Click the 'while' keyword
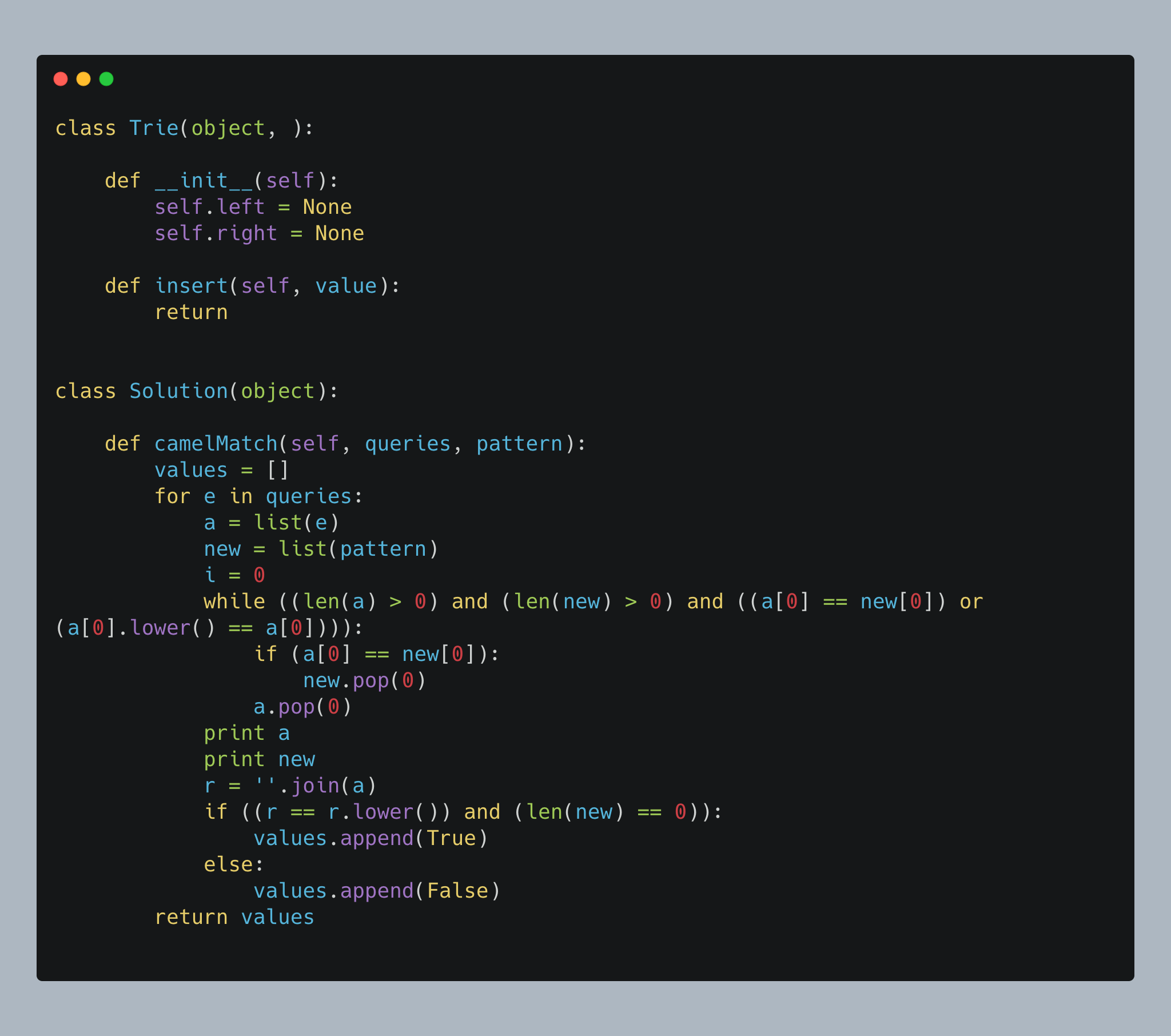The image size is (1171, 1036). [234, 602]
